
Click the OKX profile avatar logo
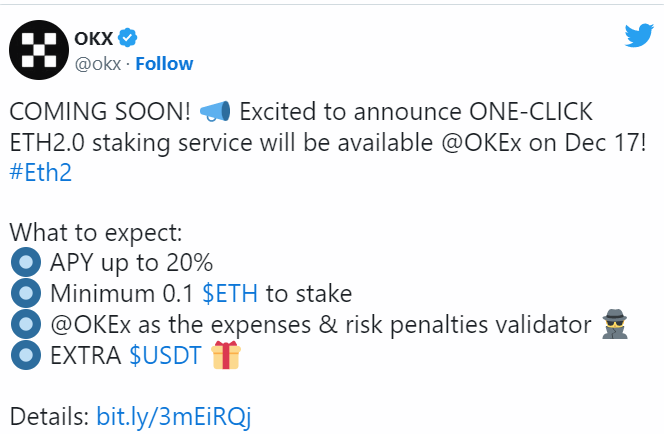click(39, 49)
